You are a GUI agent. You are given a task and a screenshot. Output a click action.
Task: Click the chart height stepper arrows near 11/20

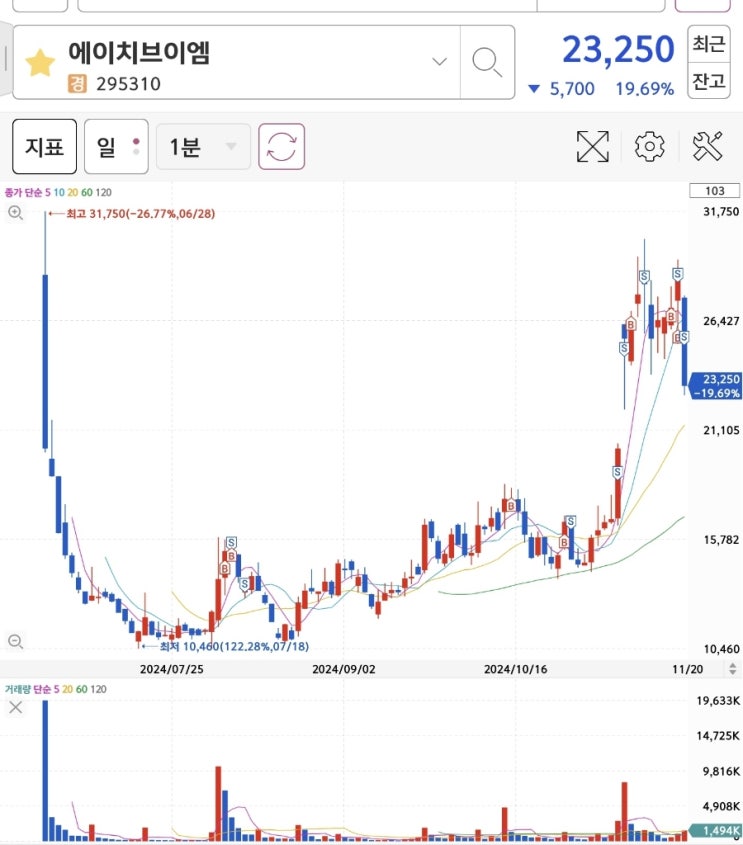[x=732, y=669]
